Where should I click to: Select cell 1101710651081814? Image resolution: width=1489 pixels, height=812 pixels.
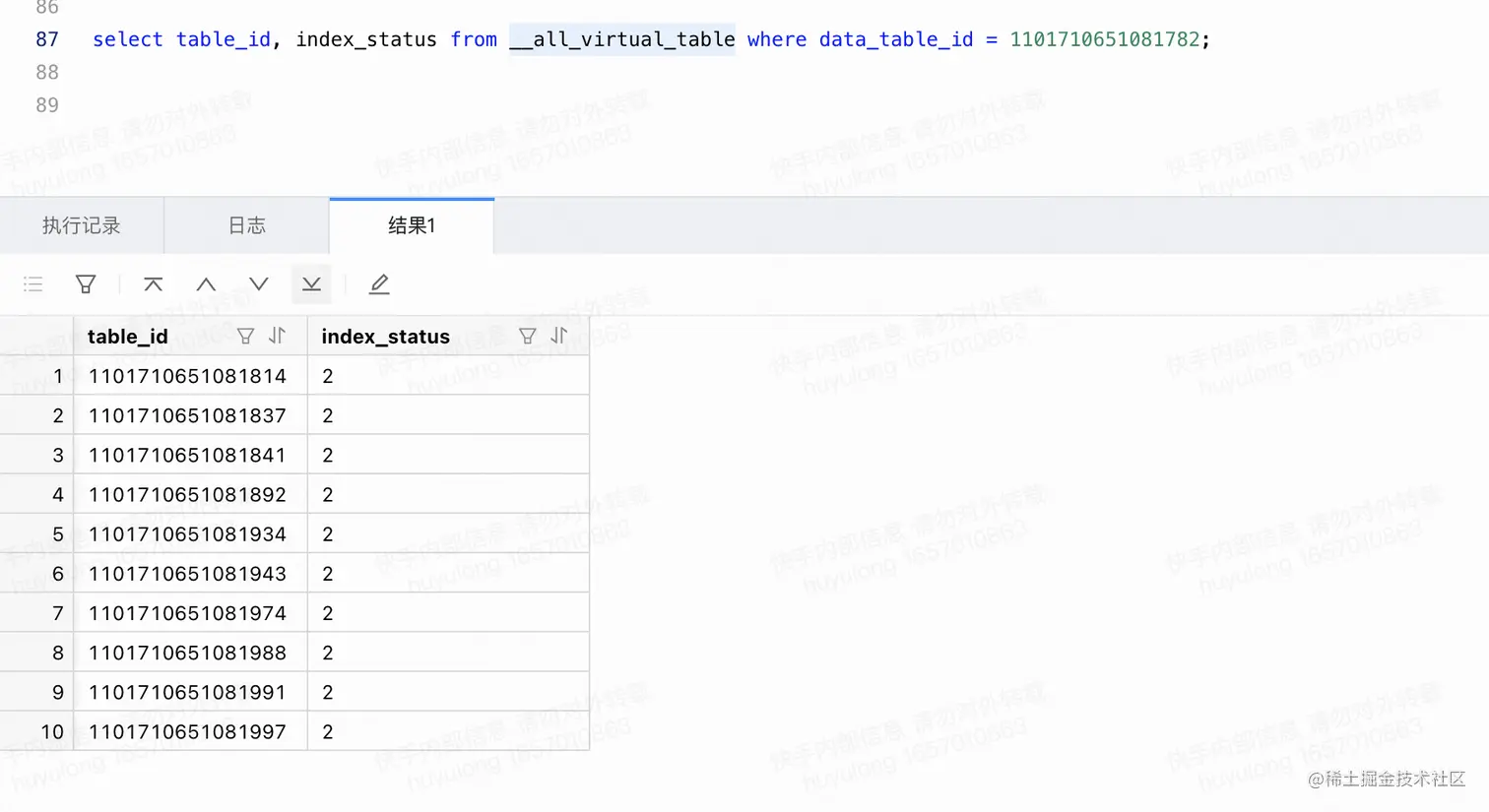click(x=190, y=376)
